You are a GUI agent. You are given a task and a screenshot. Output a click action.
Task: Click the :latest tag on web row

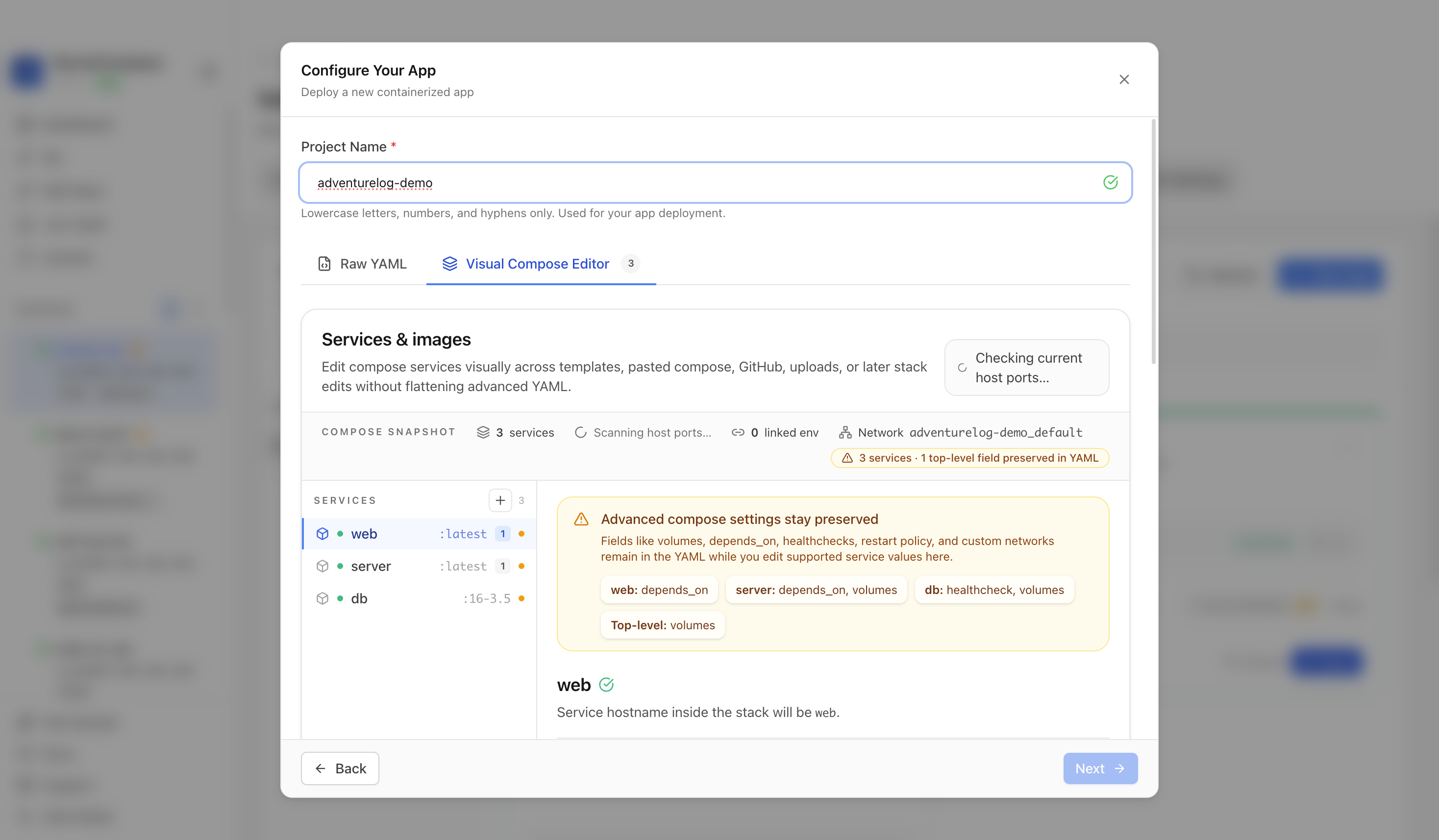pyautogui.click(x=463, y=534)
